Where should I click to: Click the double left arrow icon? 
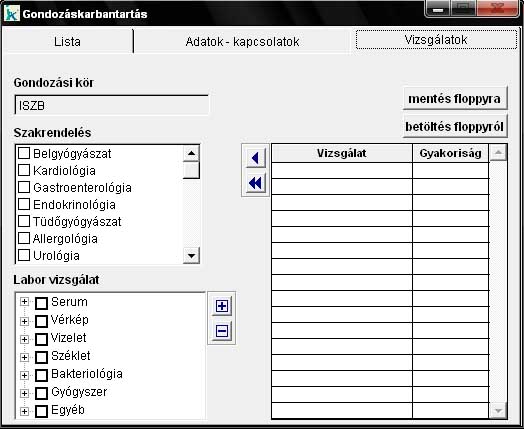(x=256, y=183)
